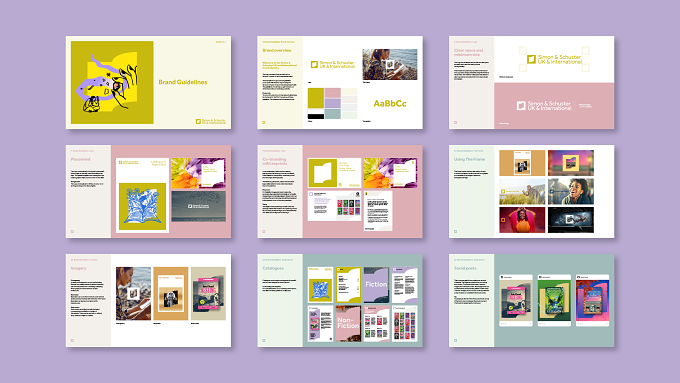Image resolution: width=680 pixels, height=383 pixels.
Task: Click the 'Clear space and minimum size' heading
Action: tap(468, 52)
